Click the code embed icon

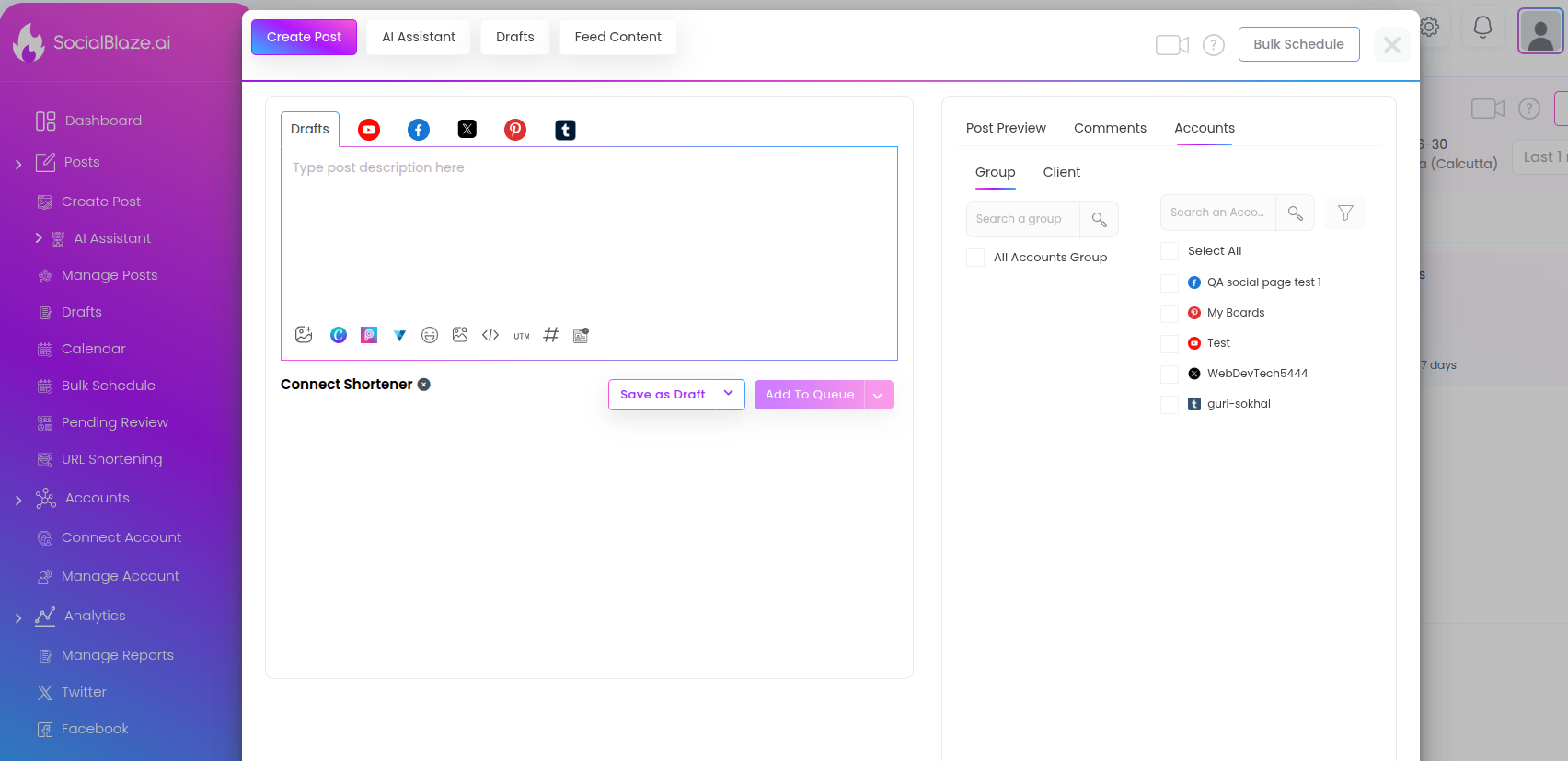click(490, 335)
